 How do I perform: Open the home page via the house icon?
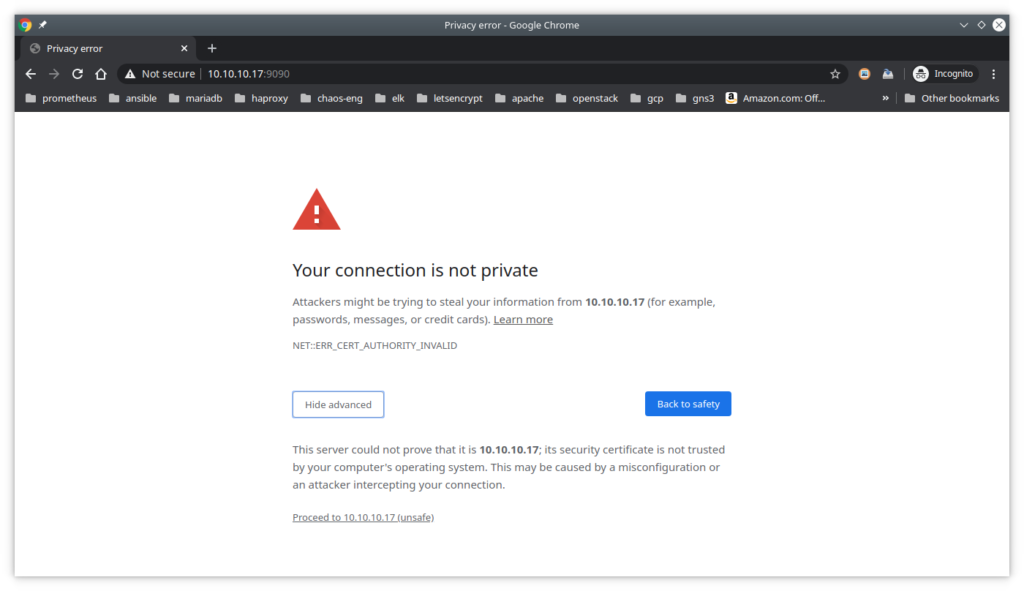(x=101, y=74)
